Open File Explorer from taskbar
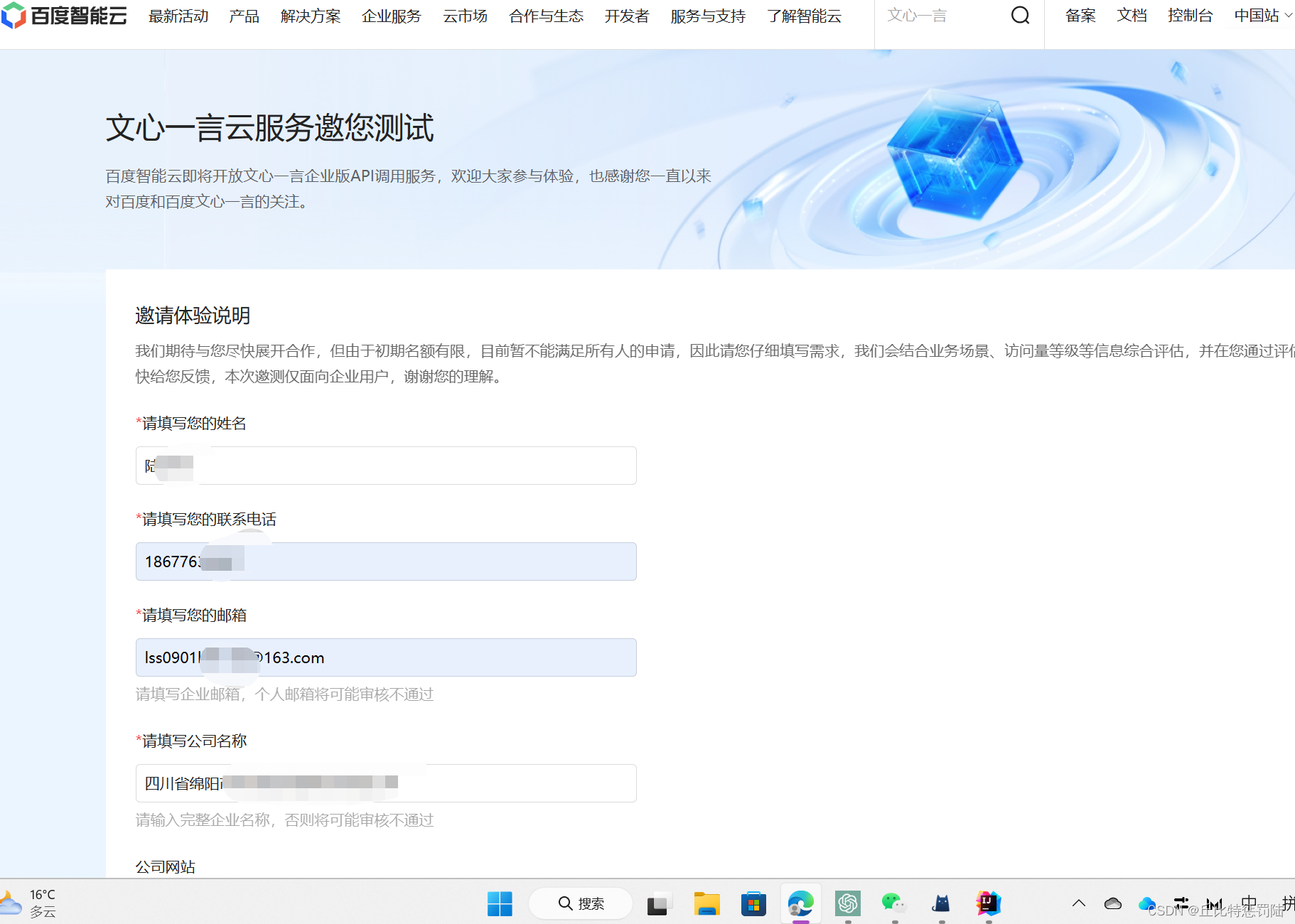Image resolution: width=1295 pixels, height=924 pixels. (x=706, y=903)
